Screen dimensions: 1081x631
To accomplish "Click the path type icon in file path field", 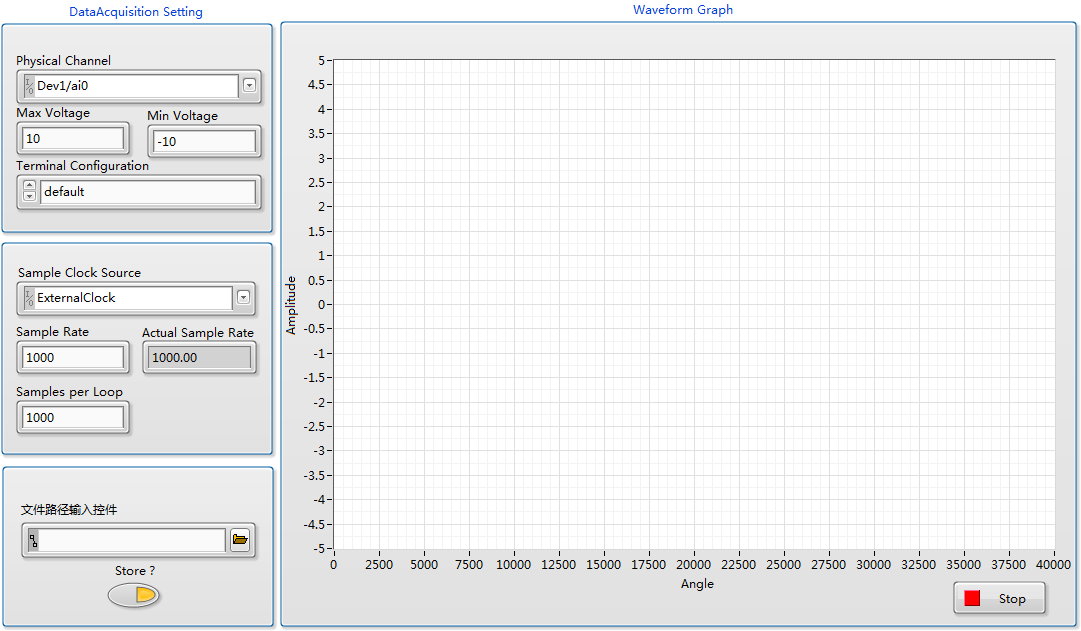I will (33, 541).
